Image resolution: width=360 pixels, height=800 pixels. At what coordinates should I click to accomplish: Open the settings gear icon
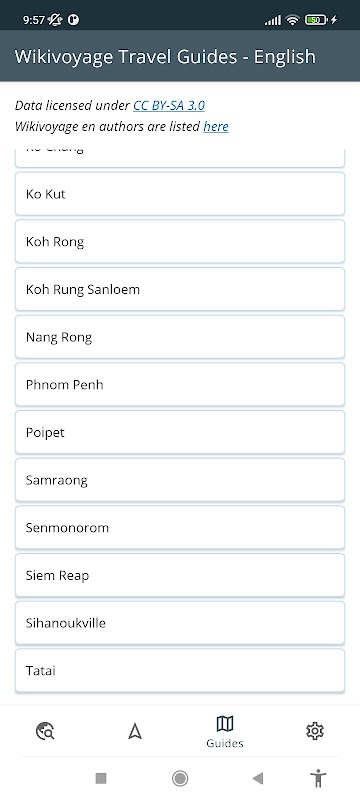315,731
